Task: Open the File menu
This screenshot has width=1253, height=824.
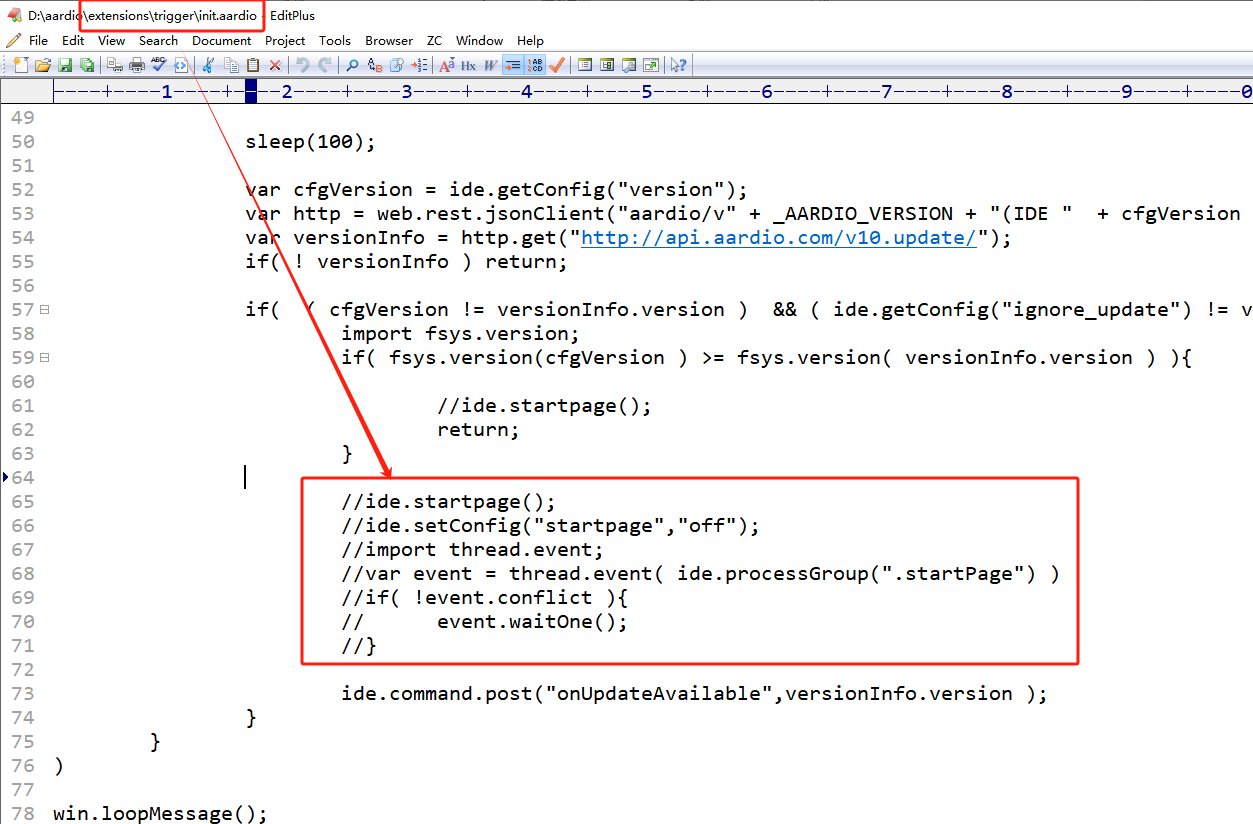Action: (x=38, y=41)
